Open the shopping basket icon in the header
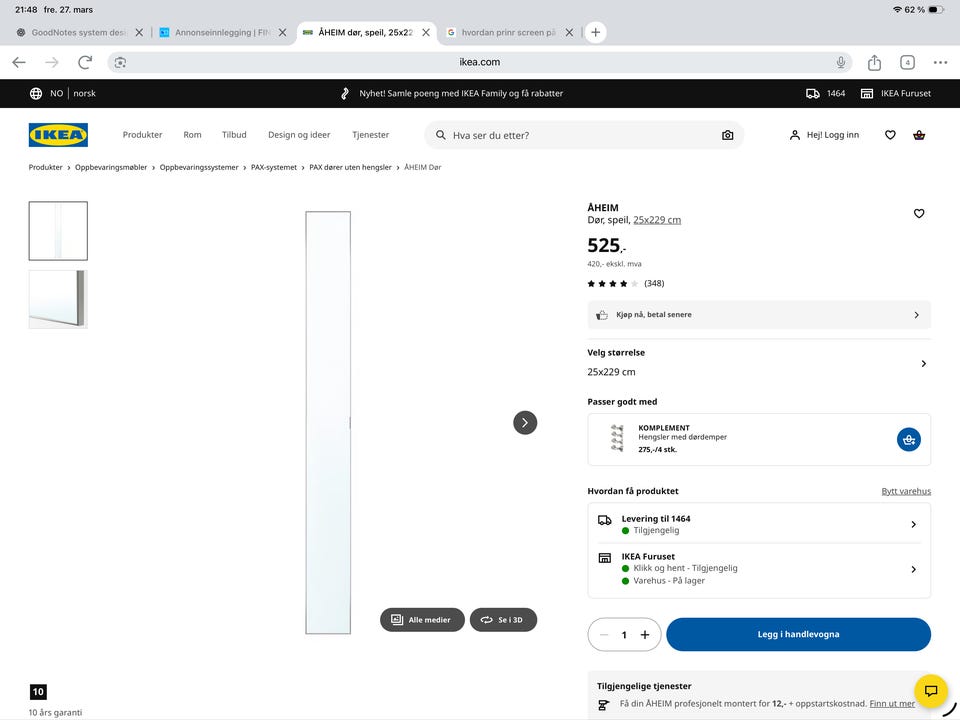The height and width of the screenshot is (720, 960). tap(919, 135)
